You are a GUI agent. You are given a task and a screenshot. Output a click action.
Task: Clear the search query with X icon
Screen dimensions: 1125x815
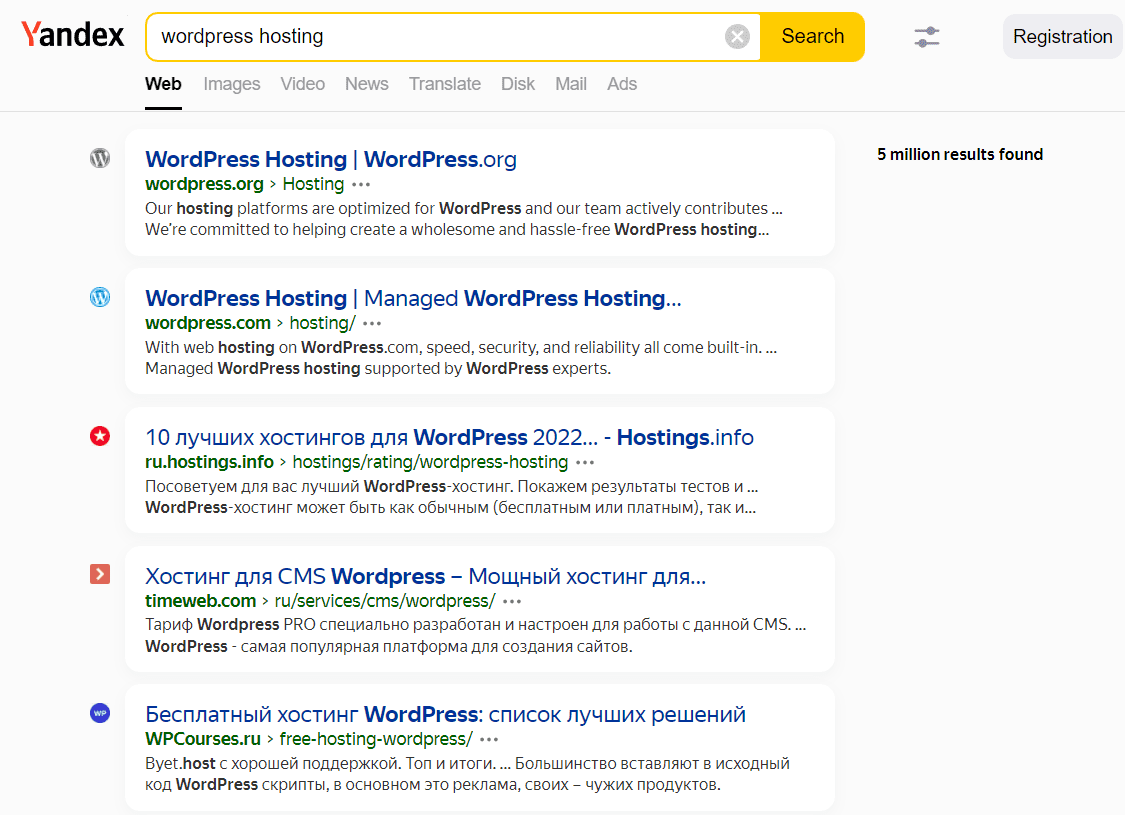tap(737, 37)
